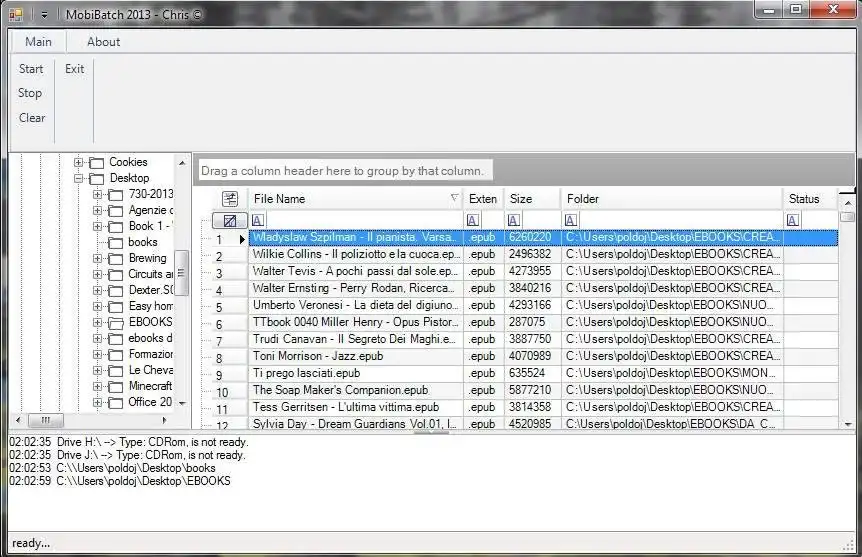Viewport: 862px width, 557px height.
Task: Sort by the Size column header
Action: pos(533,199)
